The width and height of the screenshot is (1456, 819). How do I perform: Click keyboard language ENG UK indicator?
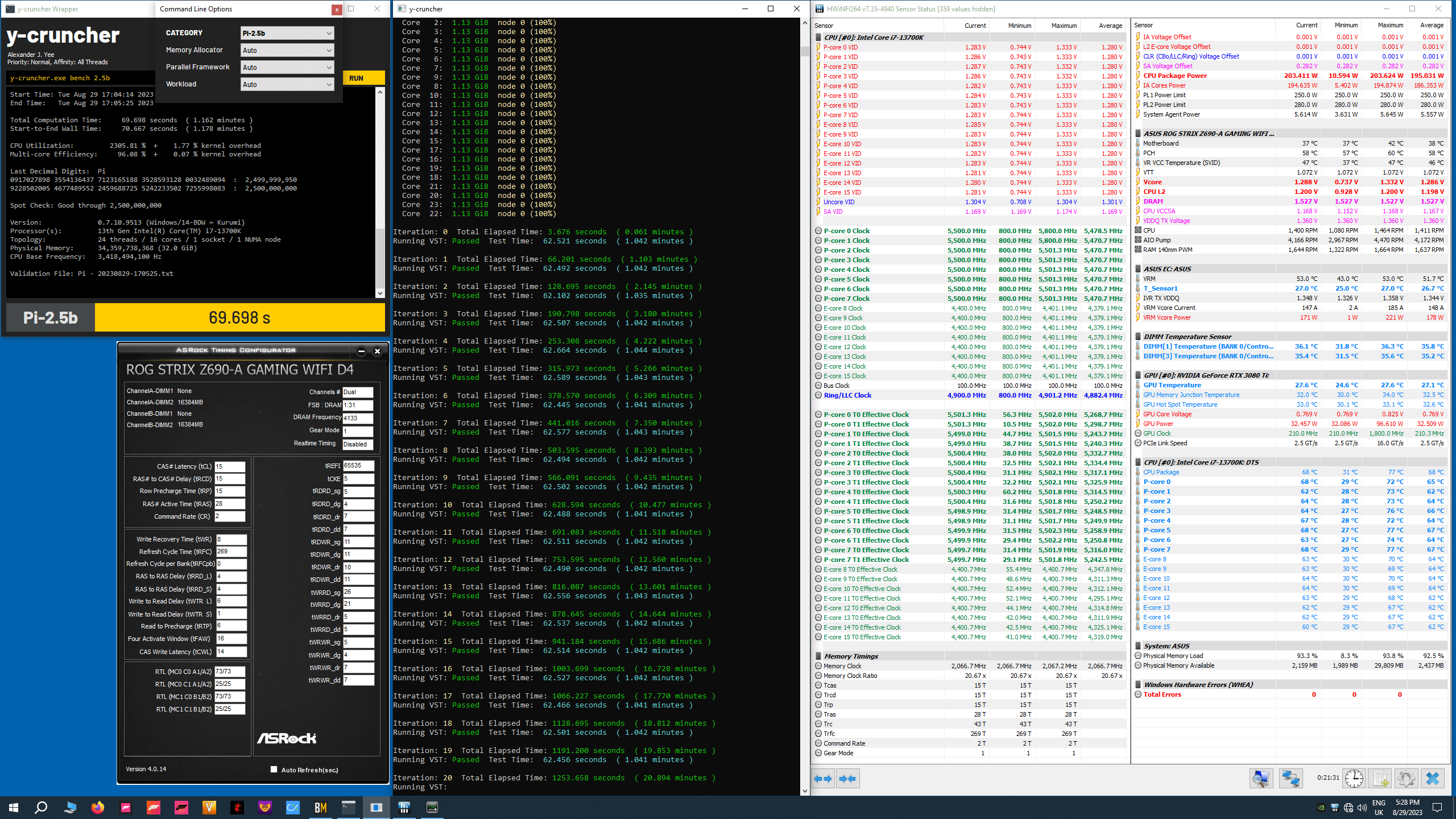pyautogui.click(x=1379, y=808)
